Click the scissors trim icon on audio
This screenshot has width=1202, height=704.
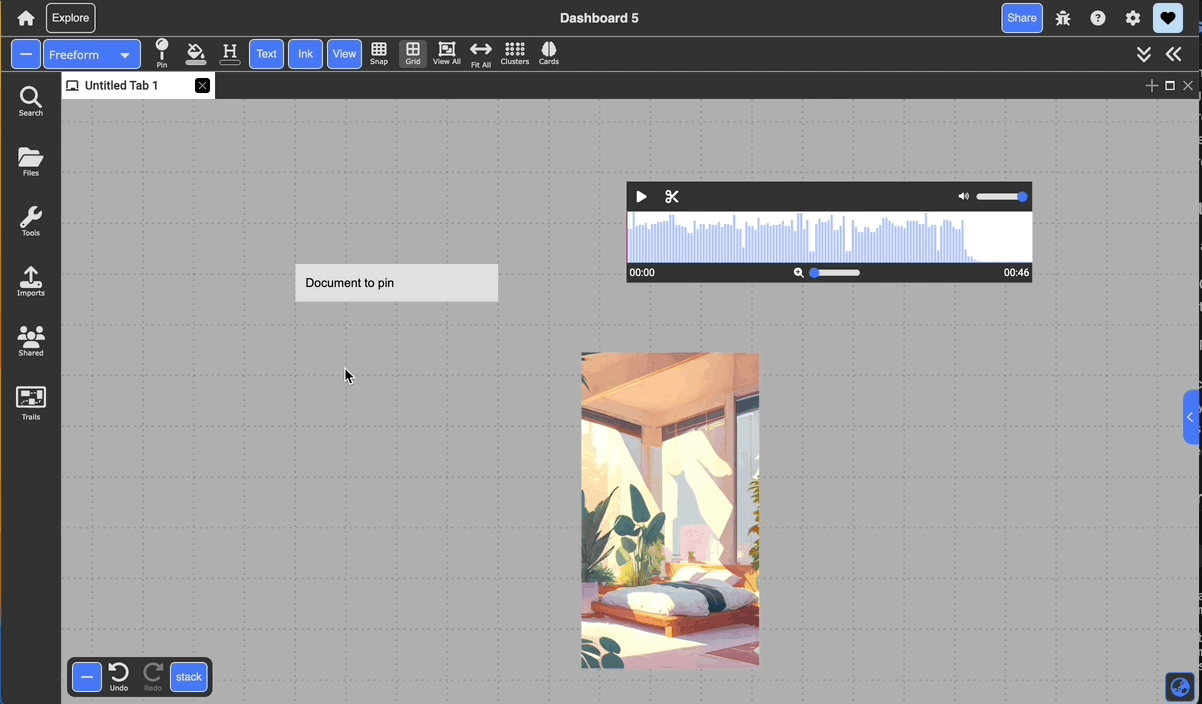pos(672,197)
